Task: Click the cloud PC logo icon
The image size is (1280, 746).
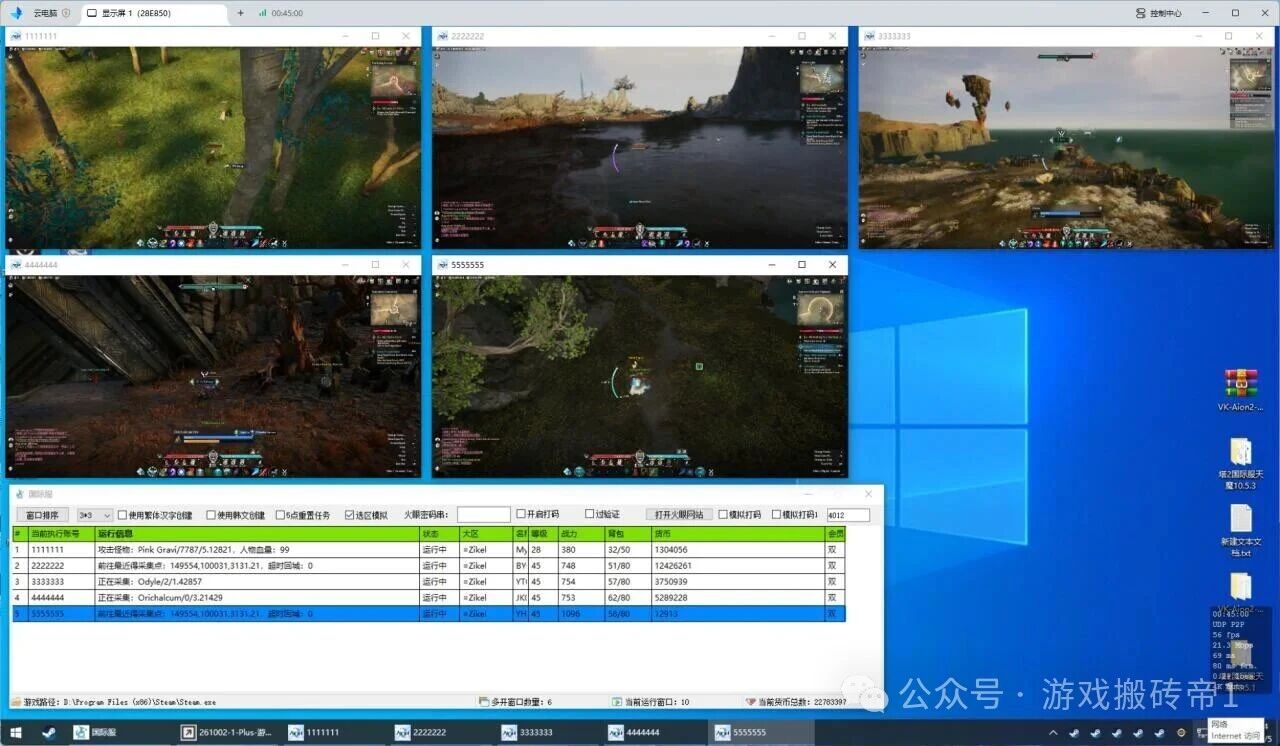Action: click(16, 13)
